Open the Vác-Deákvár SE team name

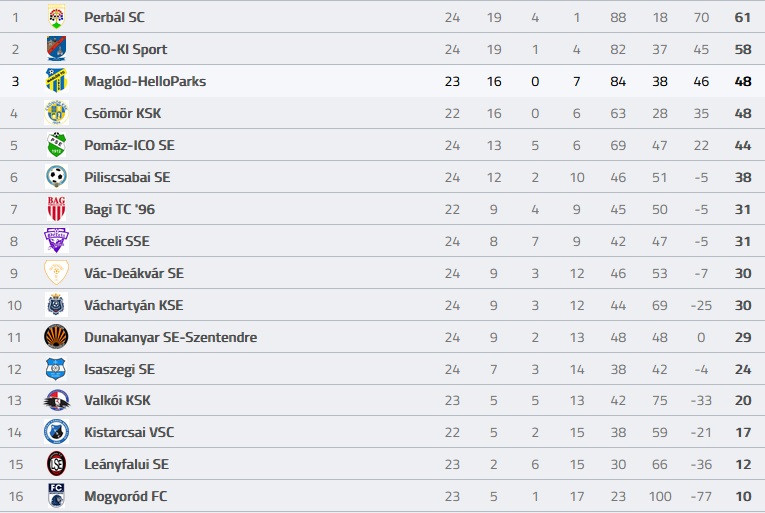134,273
